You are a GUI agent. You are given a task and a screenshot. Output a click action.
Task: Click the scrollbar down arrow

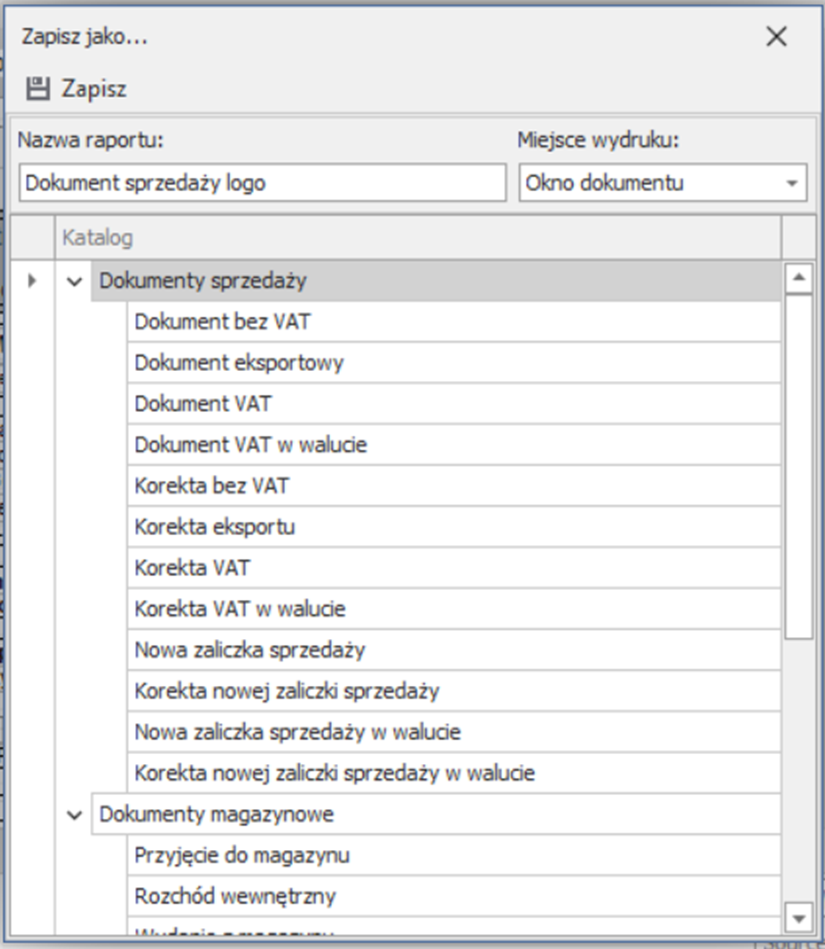[x=799, y=917]
